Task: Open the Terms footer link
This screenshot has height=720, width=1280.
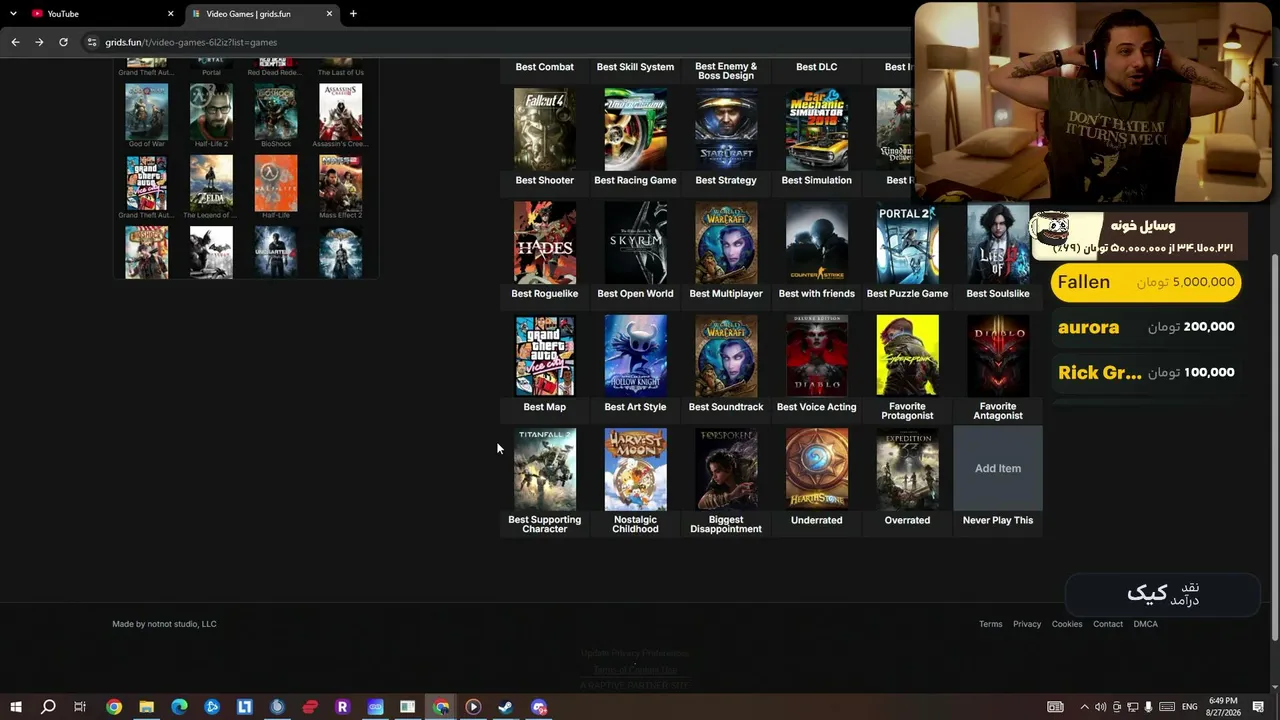Action: pyautogui.click(x=991, y=624)
